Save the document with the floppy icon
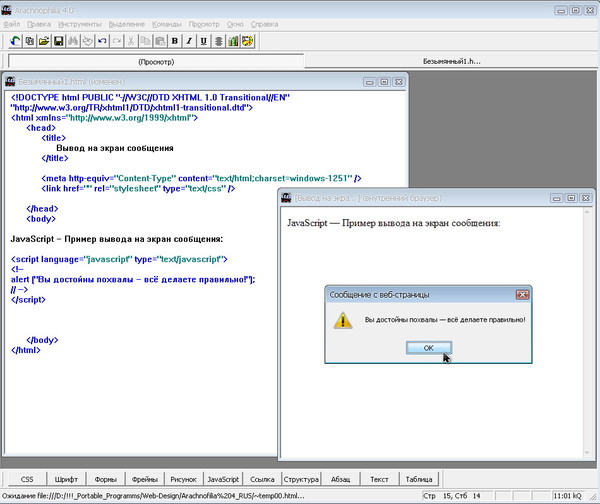Screen dimensions: 600x504 coord(59,41)
